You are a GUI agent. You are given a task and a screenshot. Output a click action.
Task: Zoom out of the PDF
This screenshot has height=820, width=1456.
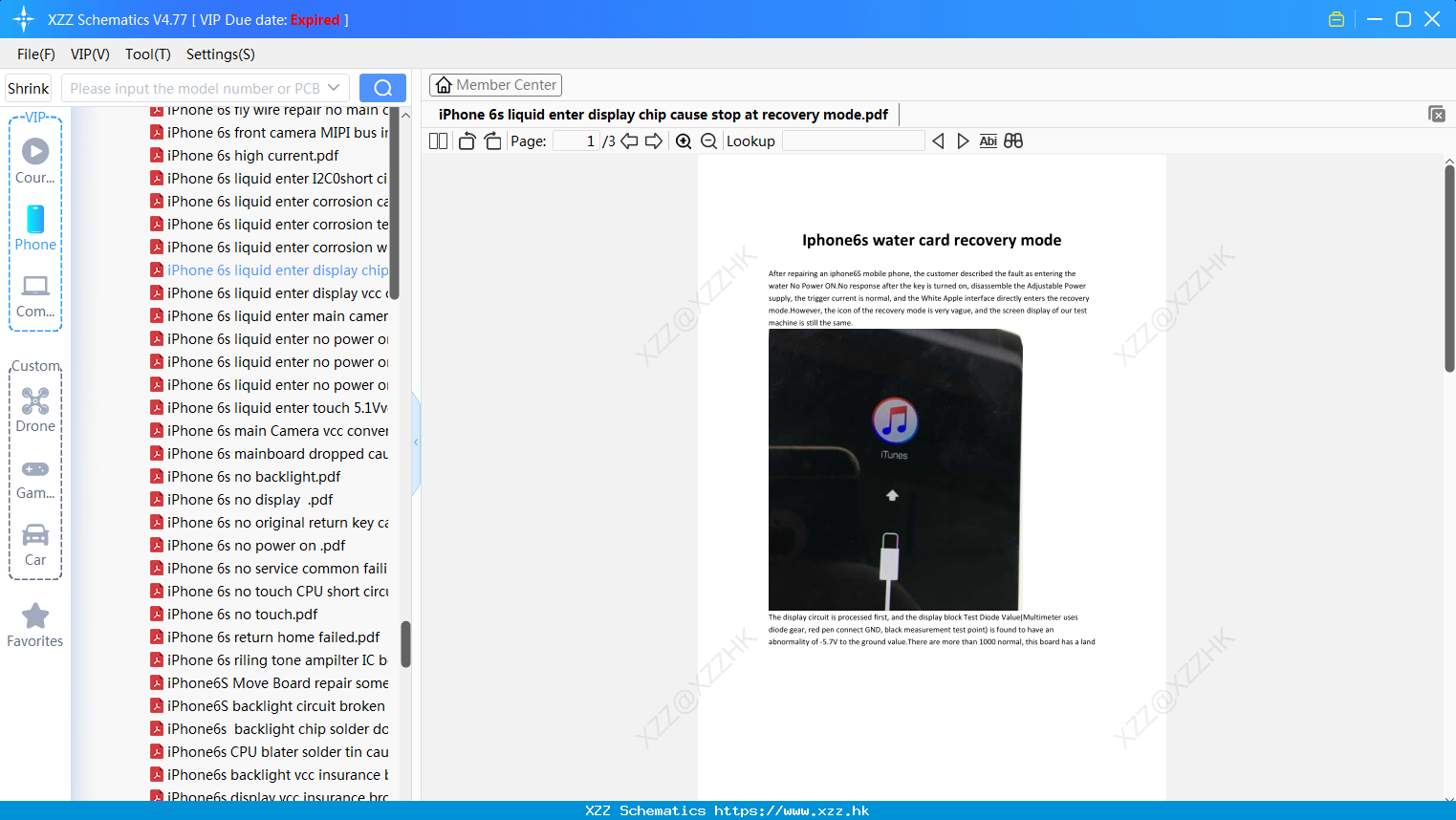point(708,141)
